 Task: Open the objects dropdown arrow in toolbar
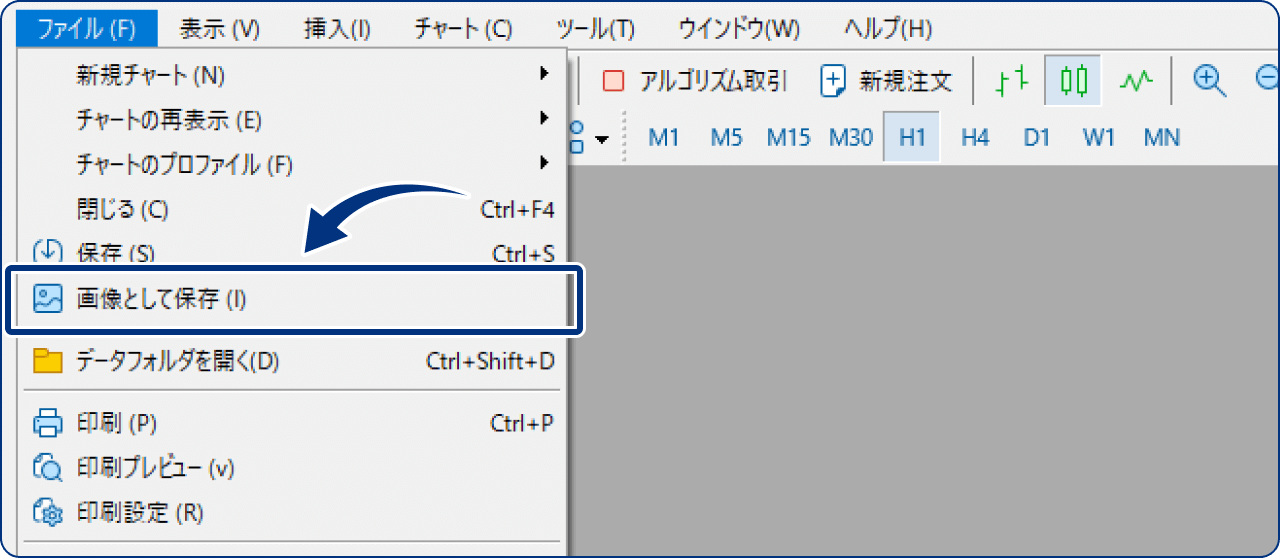click(601, 140)
